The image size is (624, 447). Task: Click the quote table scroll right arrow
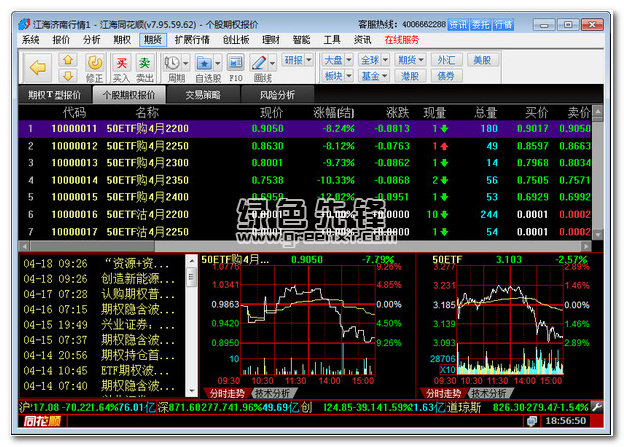click(x=586, y=246)
